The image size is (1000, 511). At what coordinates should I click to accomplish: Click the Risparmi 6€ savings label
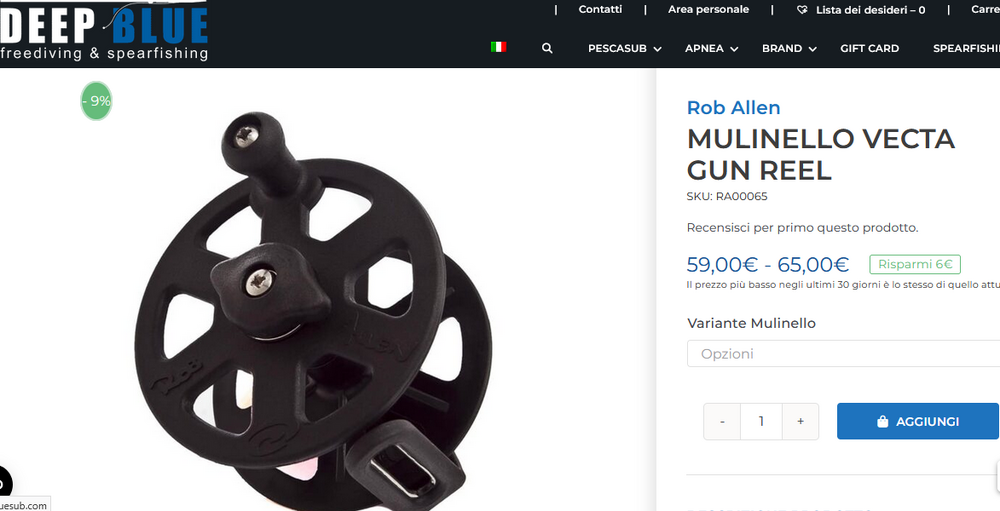(915, 264)
